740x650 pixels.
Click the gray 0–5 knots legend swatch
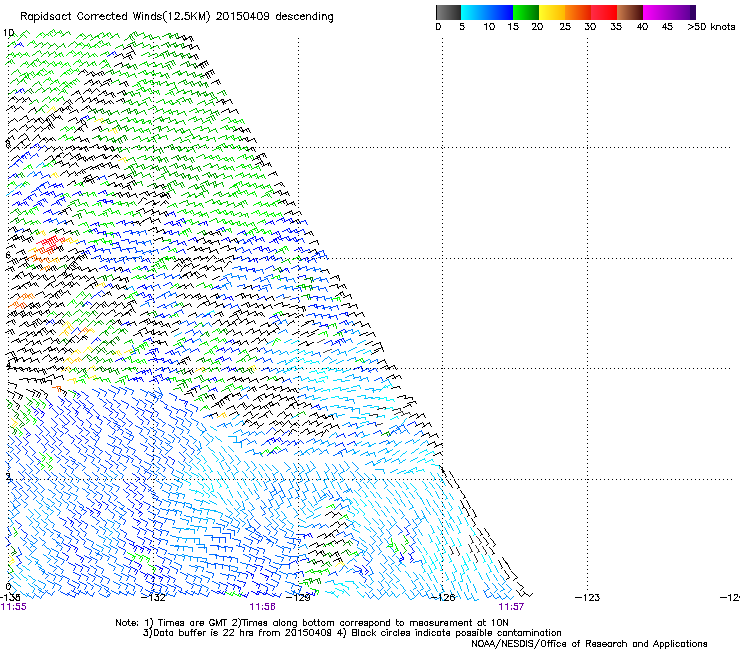coord(448,12)
